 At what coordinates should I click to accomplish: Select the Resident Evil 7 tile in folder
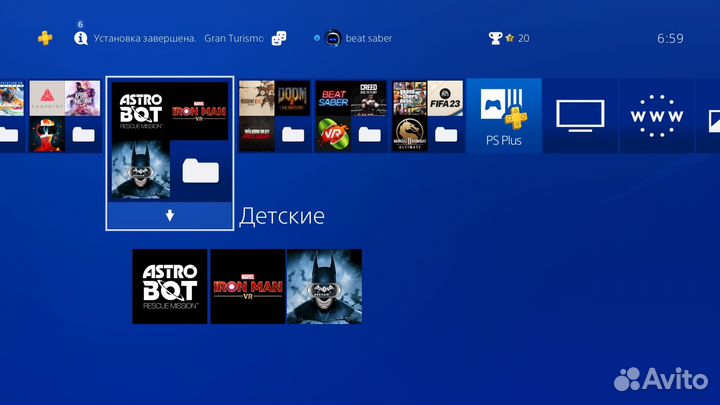coord(257,98)
